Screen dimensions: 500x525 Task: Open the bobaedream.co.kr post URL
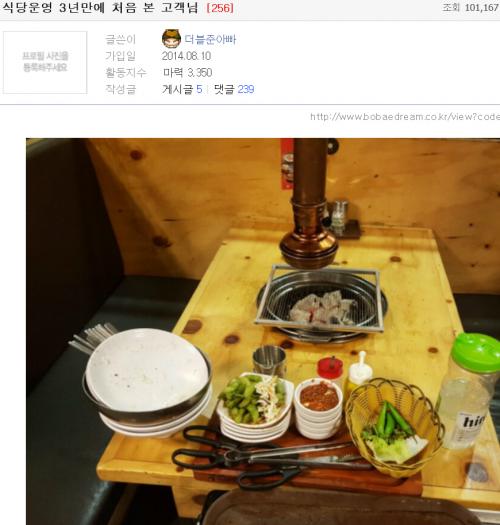pyautogui.click(x=405, y=117)
